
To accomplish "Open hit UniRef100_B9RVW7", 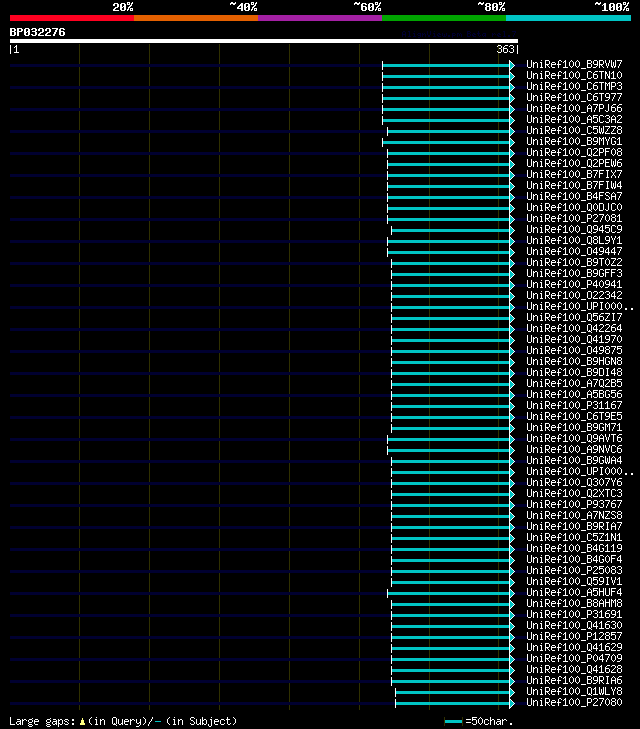I will pyautogui.click(x=574, y=64).
